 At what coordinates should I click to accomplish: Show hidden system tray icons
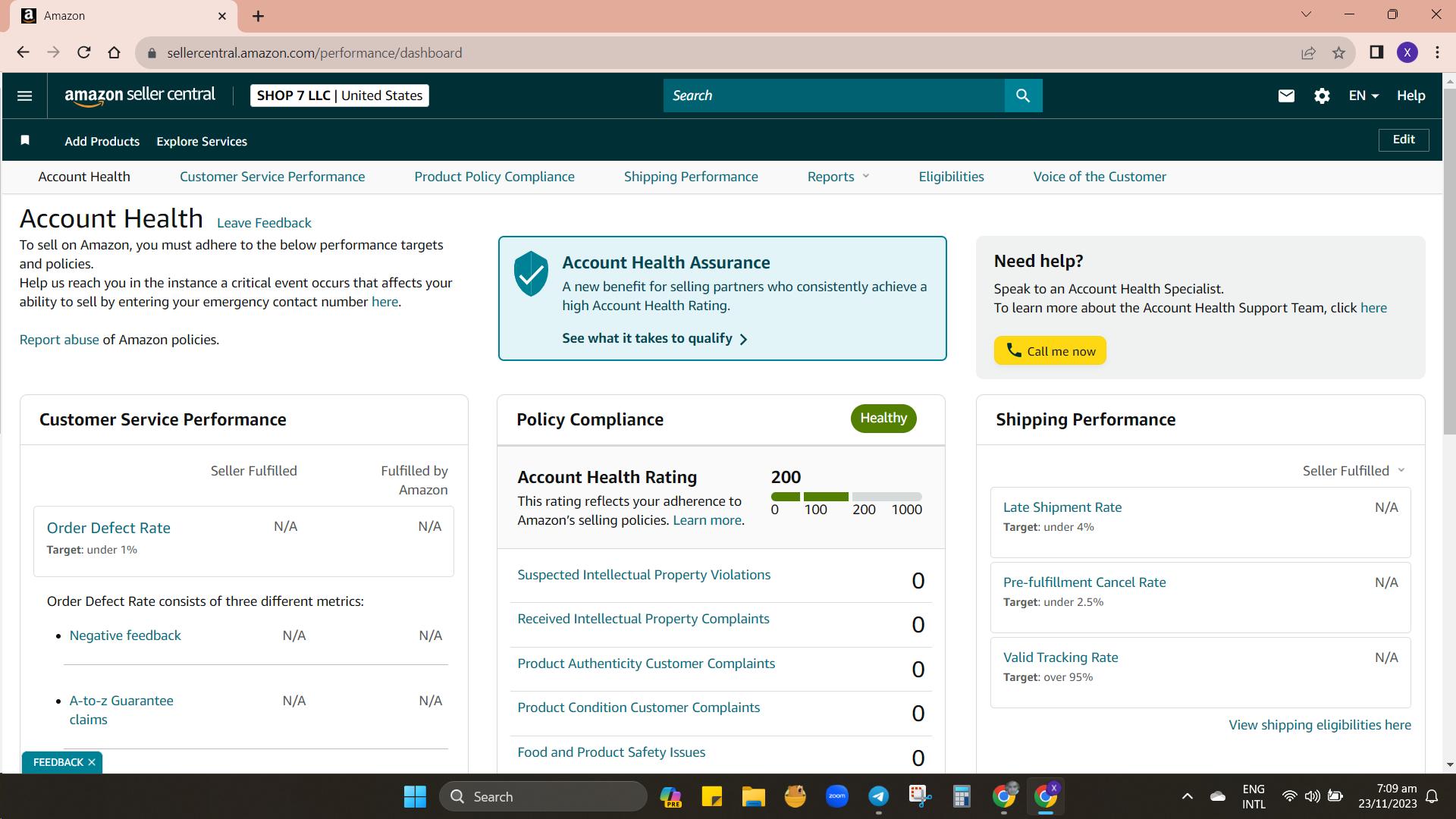click(x=1188, y=796)
